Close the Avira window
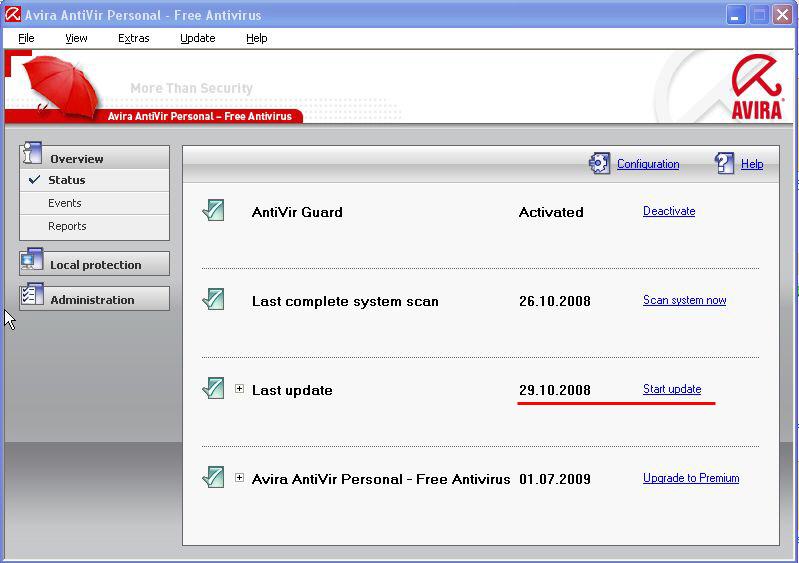This screenshot has height=563, width=799. click(782, 15)
